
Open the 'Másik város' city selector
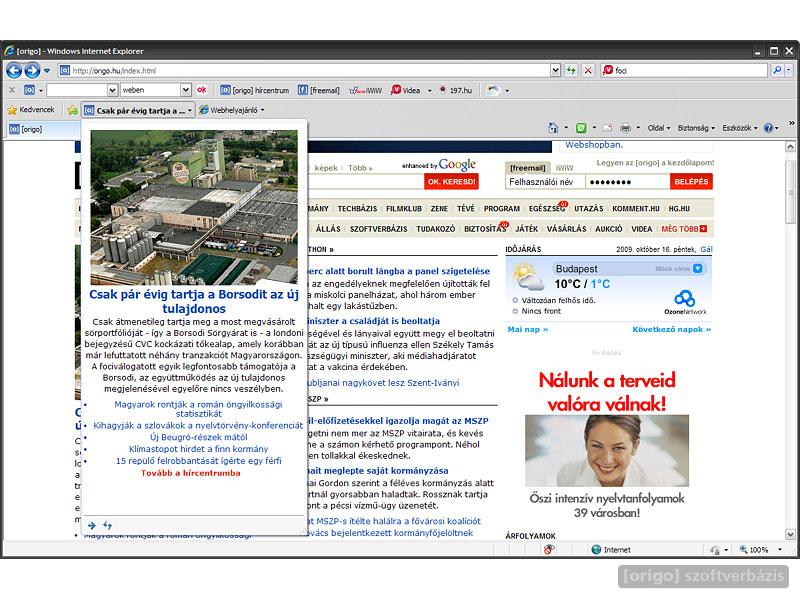tap(679, 268)
